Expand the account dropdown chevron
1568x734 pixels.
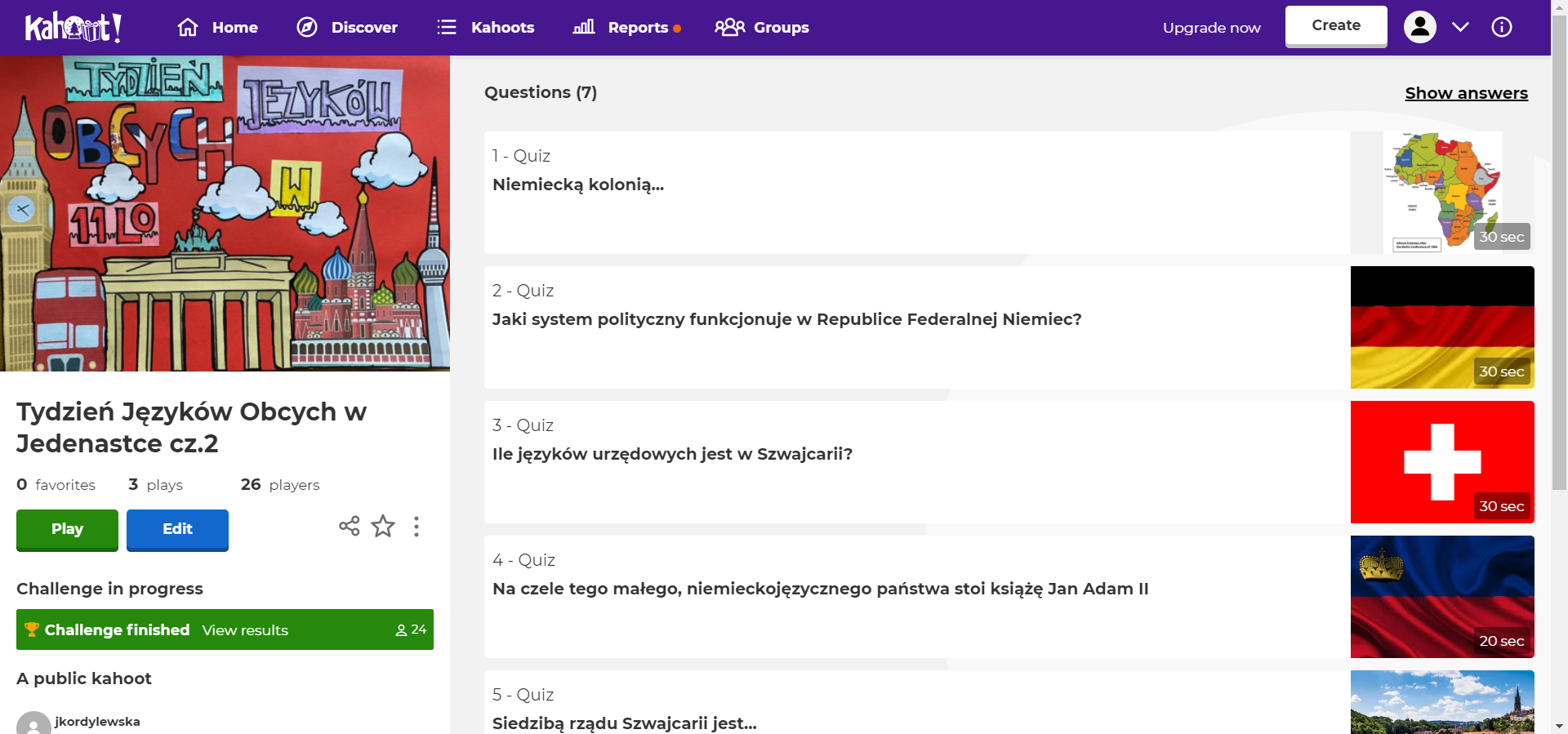pyautogui.click(x=1460, y=27)
